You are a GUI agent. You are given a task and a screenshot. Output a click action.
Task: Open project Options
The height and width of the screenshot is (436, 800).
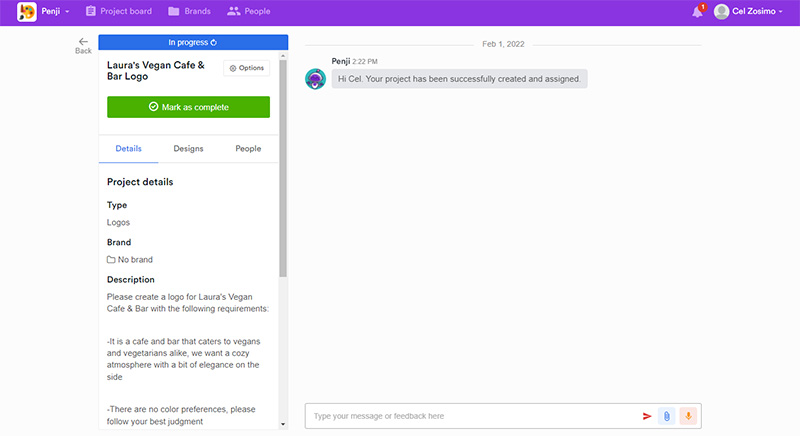coord(246,68)
